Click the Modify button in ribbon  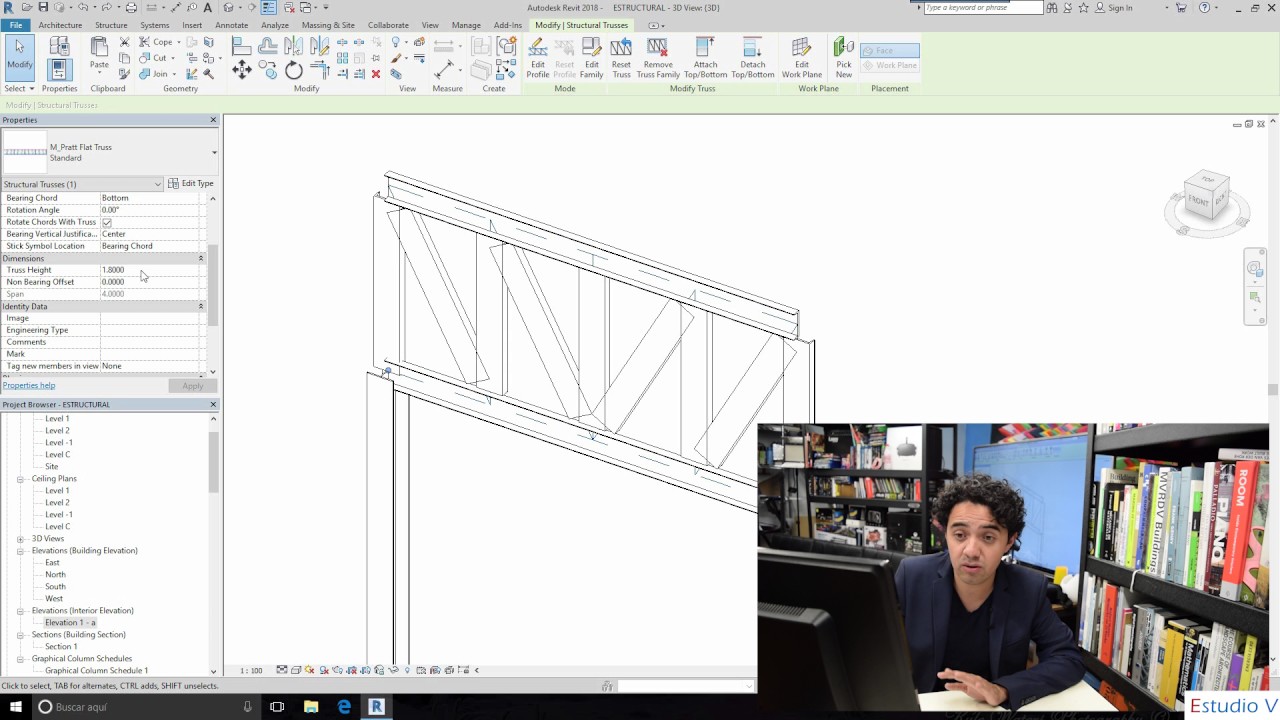point(20,56)
